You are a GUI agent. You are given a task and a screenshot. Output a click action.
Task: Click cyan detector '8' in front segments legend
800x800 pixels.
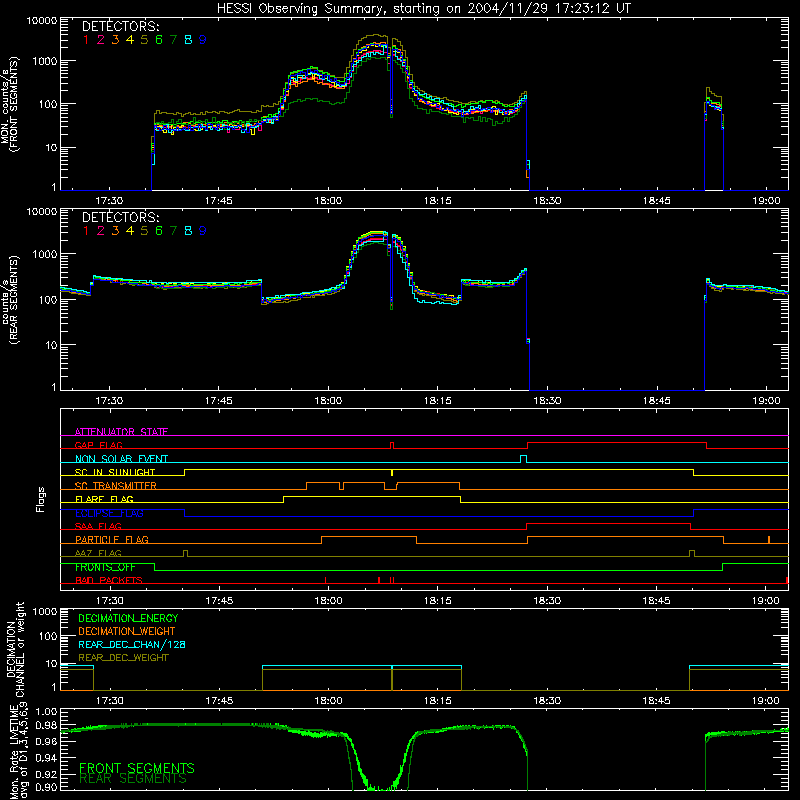coord(188,40)
